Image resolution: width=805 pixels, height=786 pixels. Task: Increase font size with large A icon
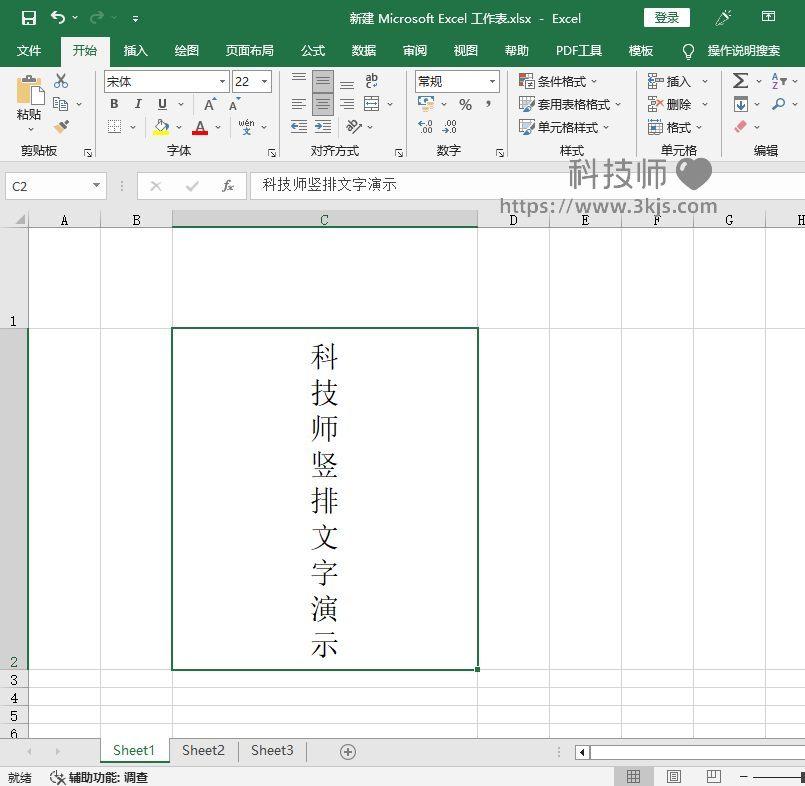[x=210, y=104]
